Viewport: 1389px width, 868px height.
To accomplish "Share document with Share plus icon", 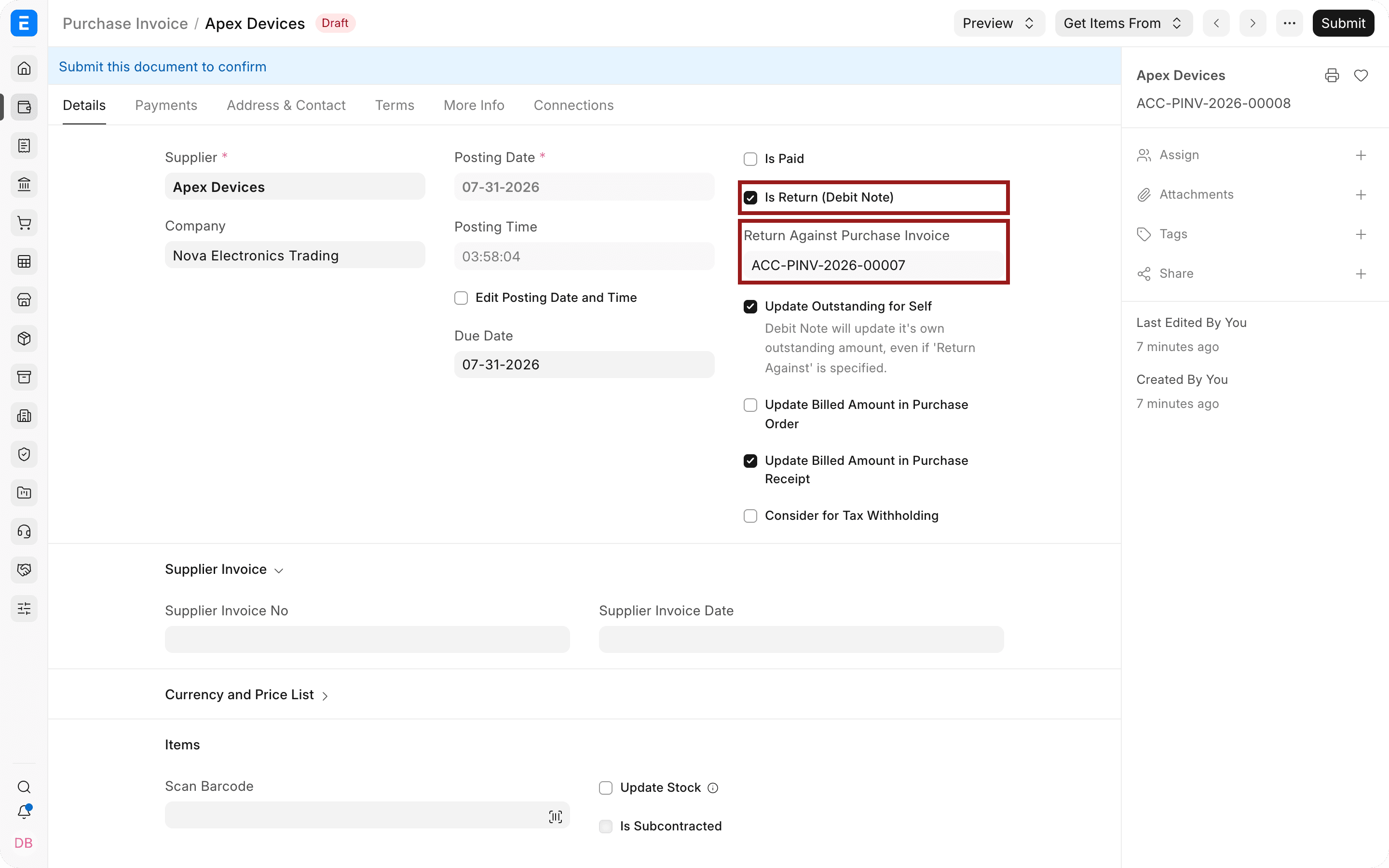I will point(1361,274).
